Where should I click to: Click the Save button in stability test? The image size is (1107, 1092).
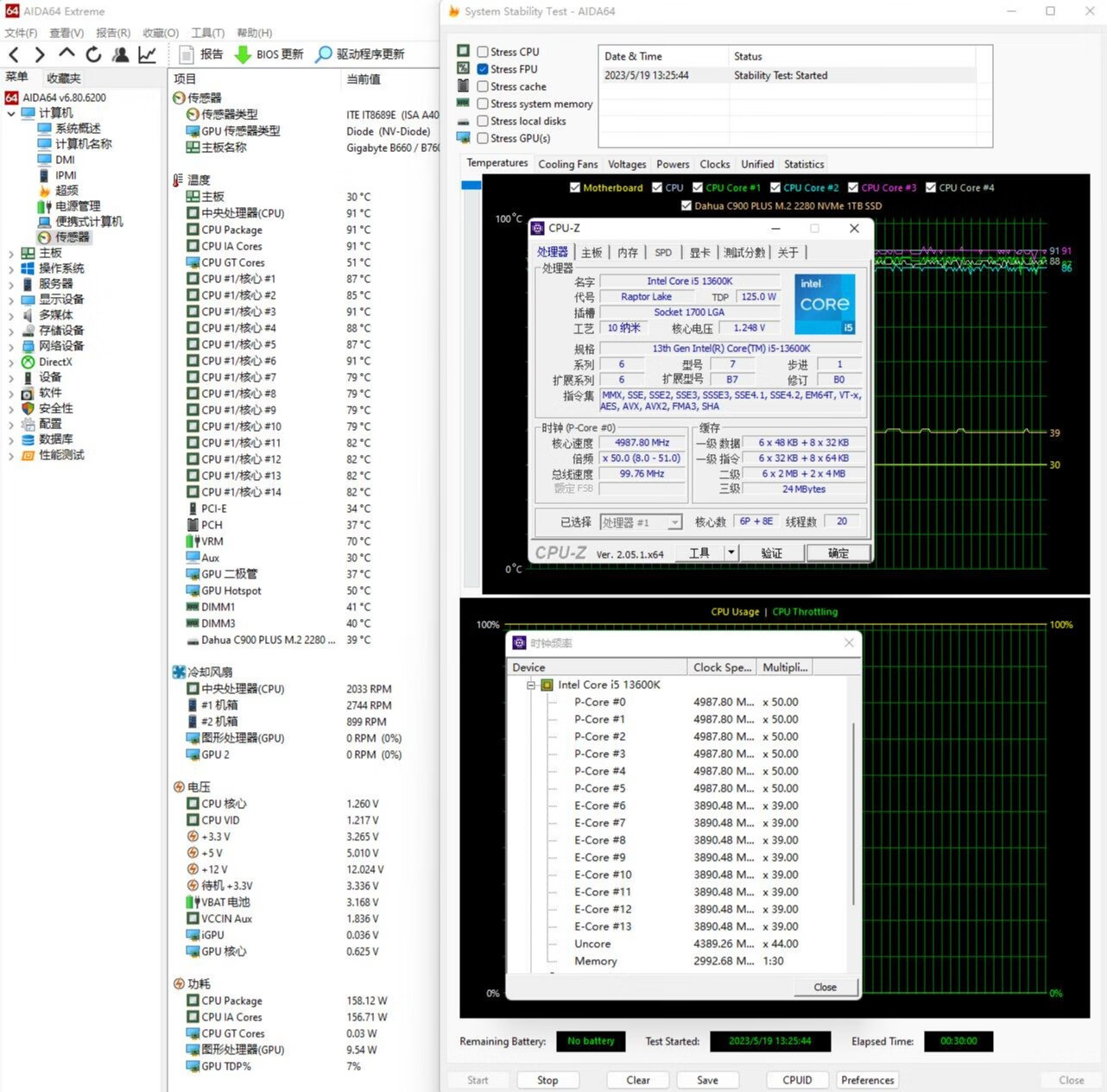(707, 1080)
